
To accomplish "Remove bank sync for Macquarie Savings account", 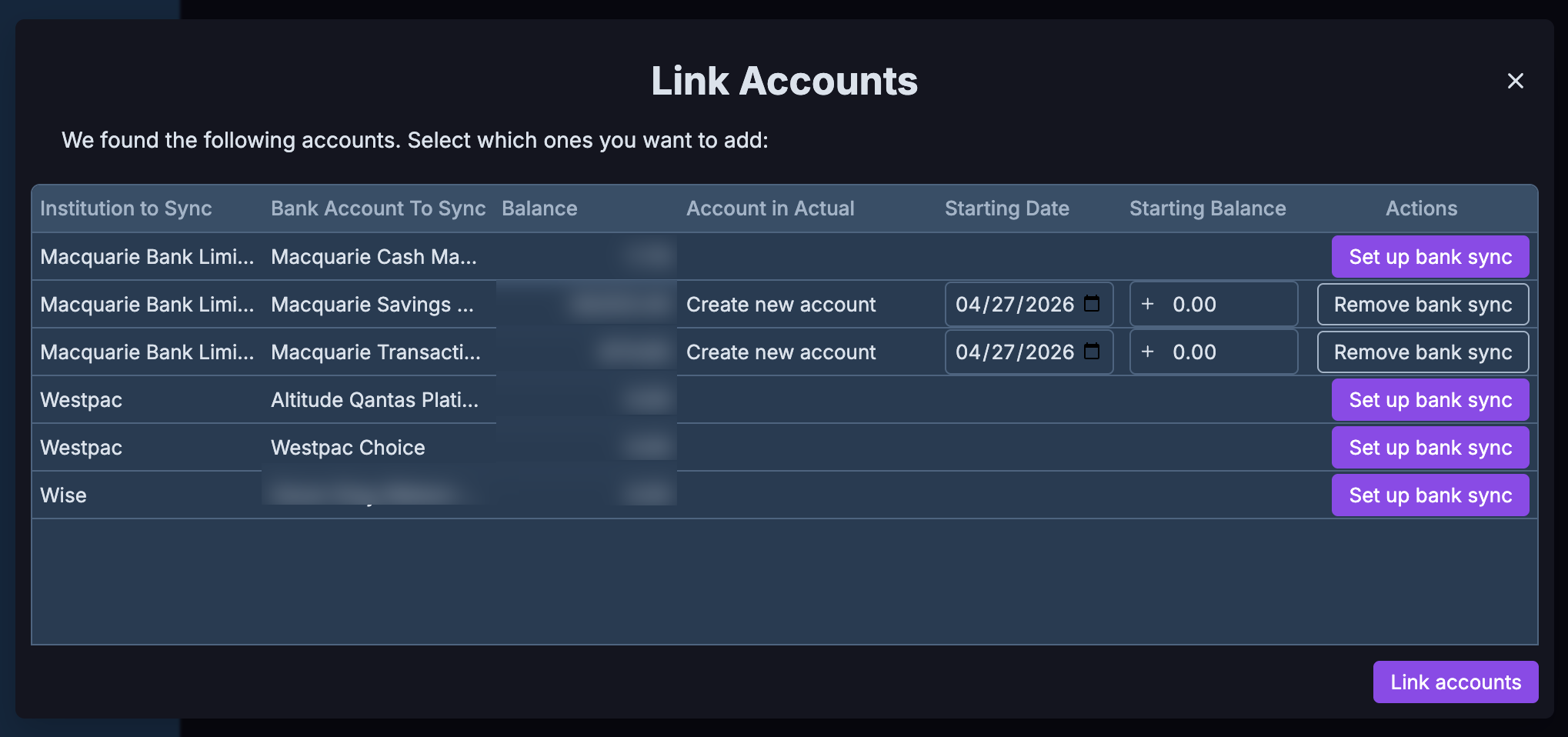I will (x=1423, y=304).
